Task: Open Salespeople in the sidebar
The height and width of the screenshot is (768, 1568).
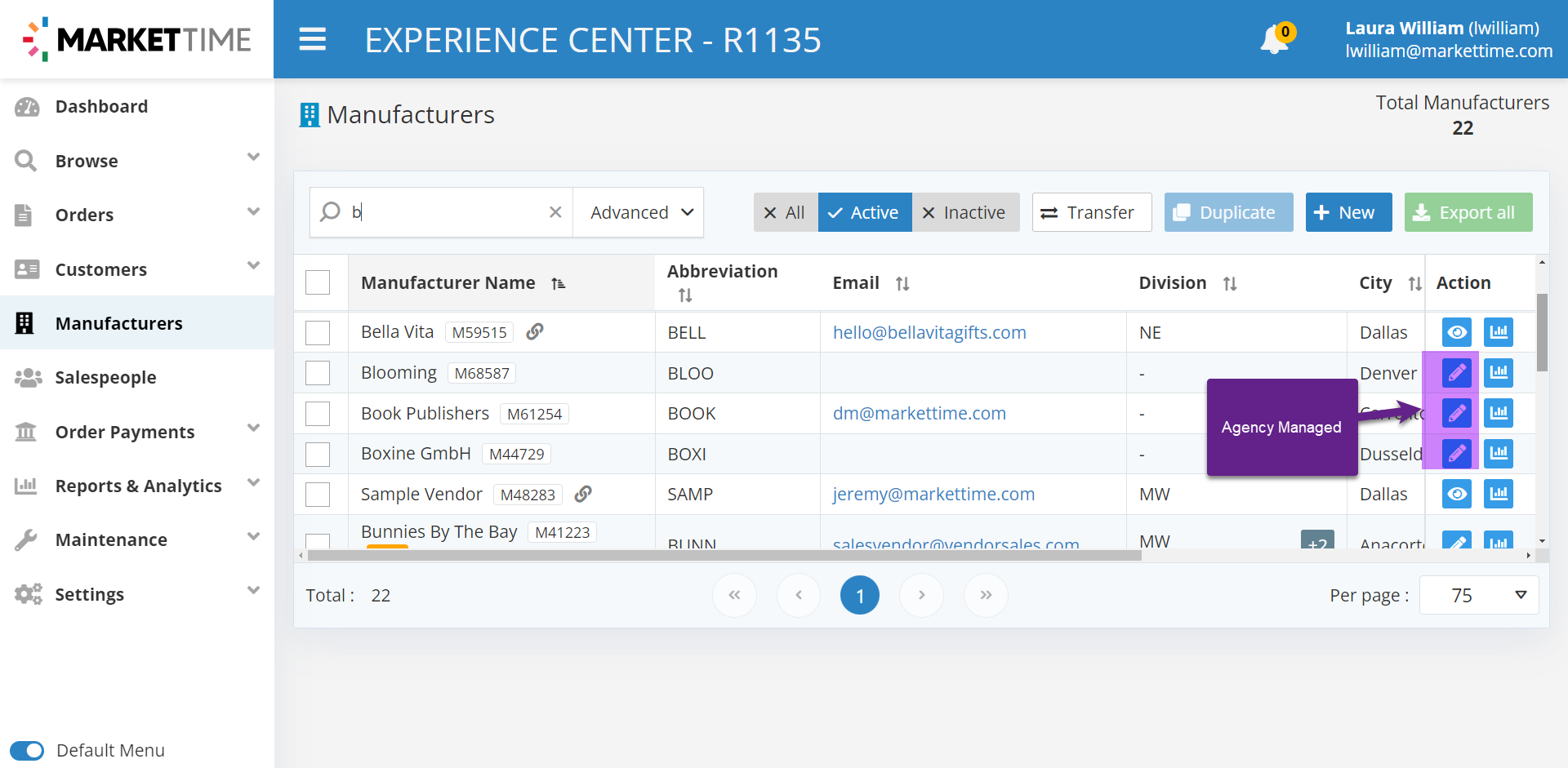Action: pyautogui.click(x=105, y=377)
